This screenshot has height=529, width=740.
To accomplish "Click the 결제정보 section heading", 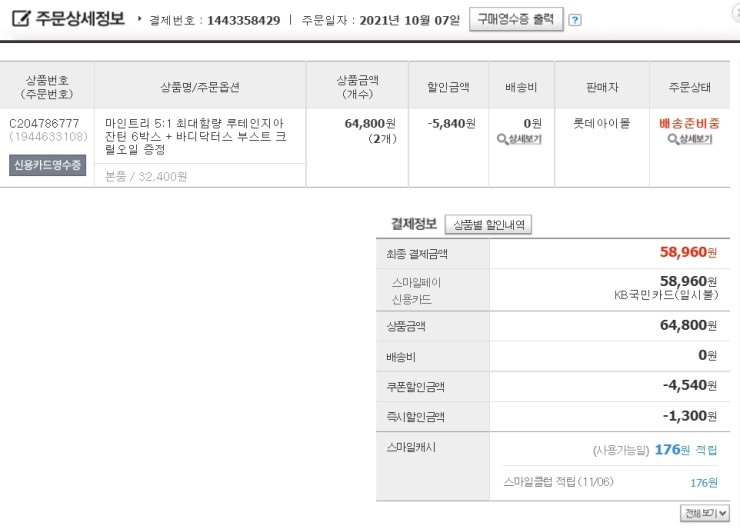I will [x=414, y=224].
